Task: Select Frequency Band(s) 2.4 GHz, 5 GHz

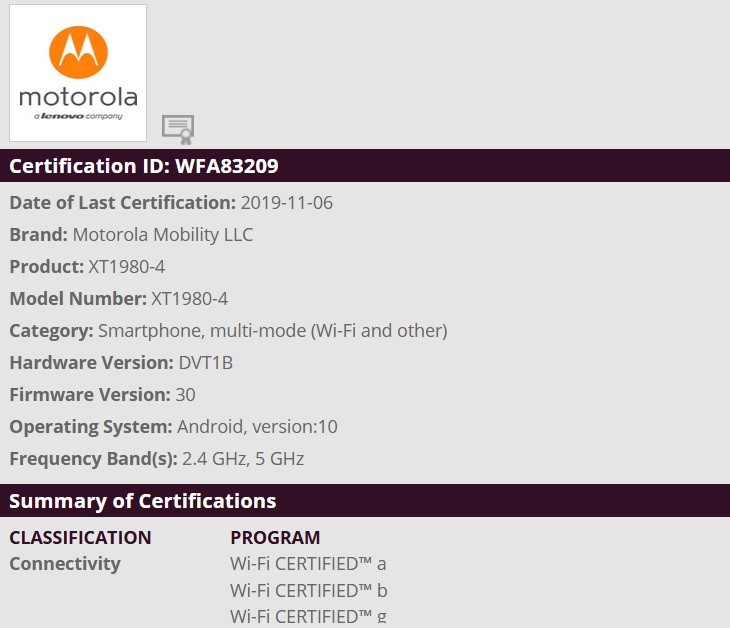Action: (x=243, y=459)
